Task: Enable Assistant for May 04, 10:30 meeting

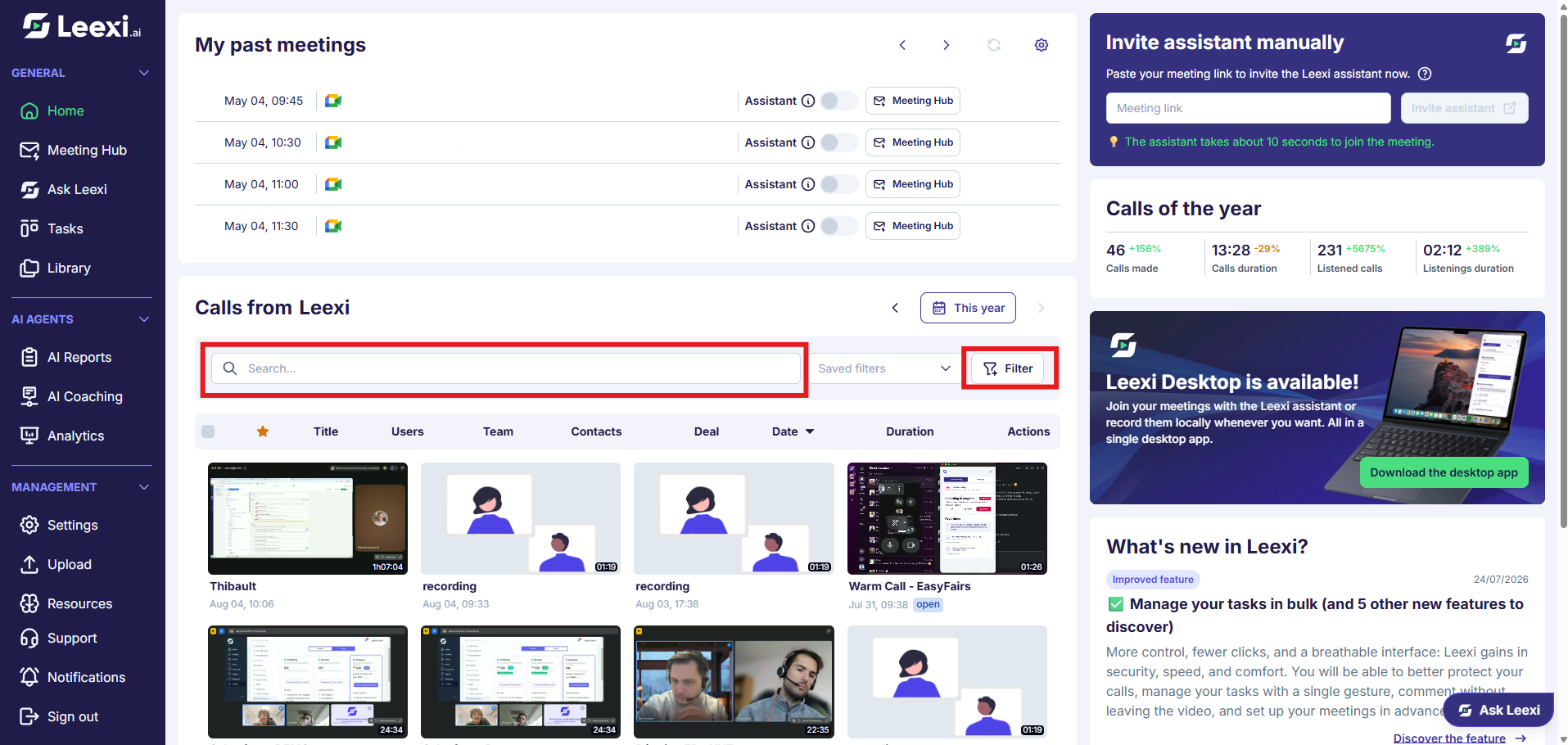Action: [x=838, y=142]
